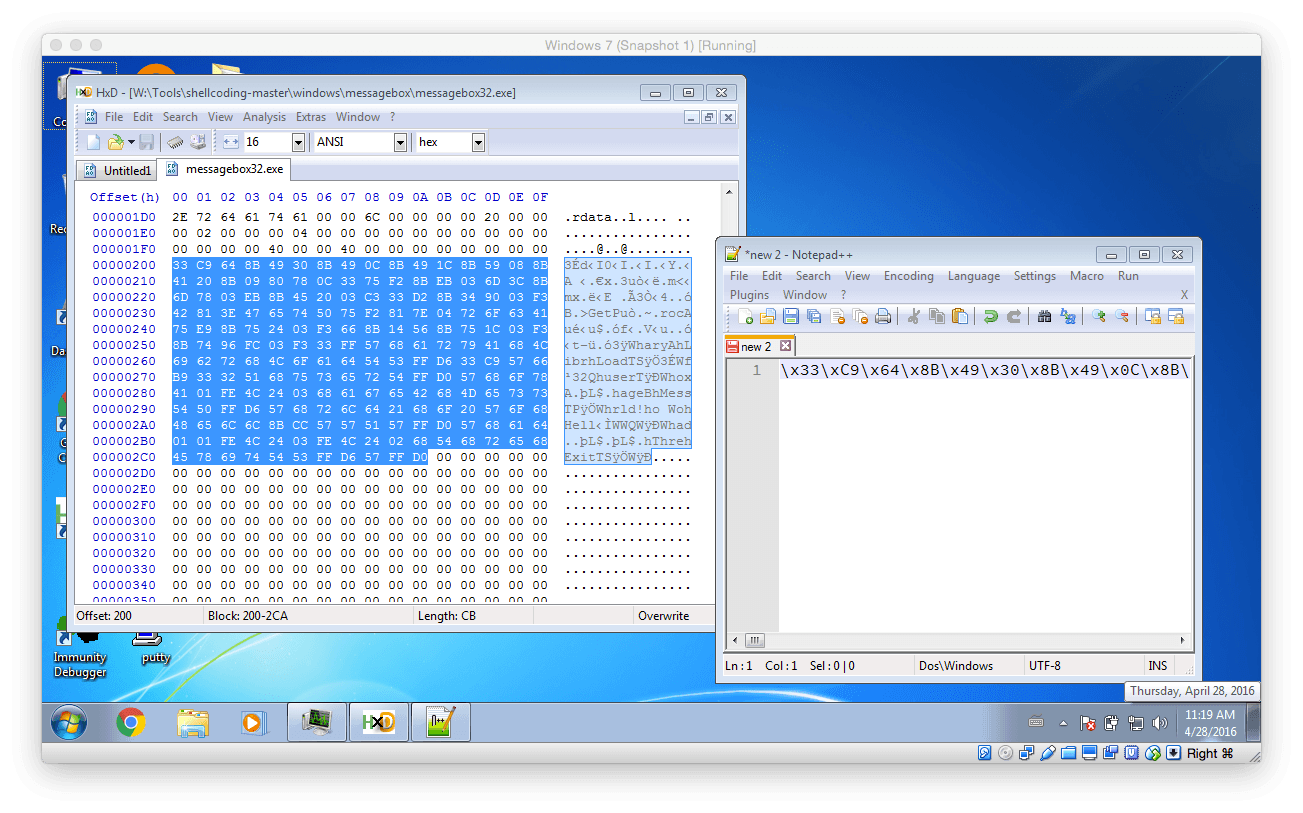Click the volume speaker tray icon
This screenshot has height=813, width=1303.
point(1160,723)
